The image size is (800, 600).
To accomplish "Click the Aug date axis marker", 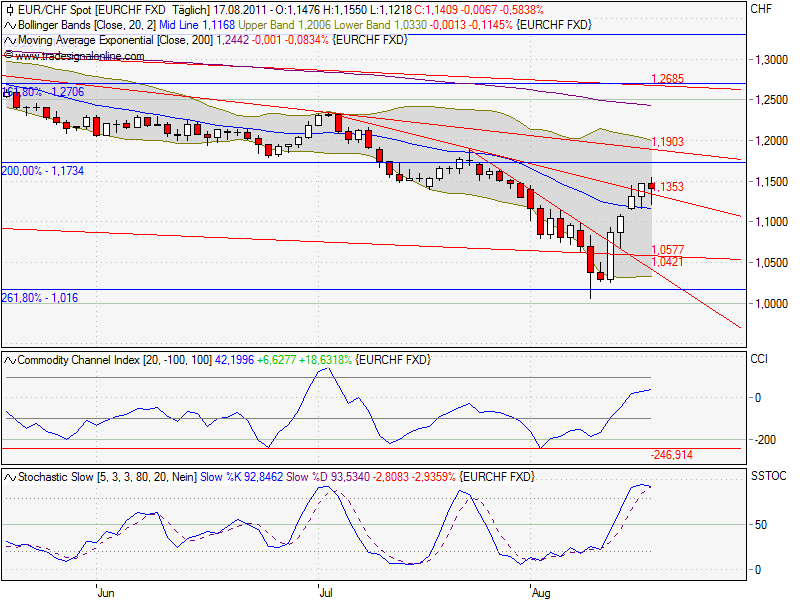I will [x=541, y=593].
